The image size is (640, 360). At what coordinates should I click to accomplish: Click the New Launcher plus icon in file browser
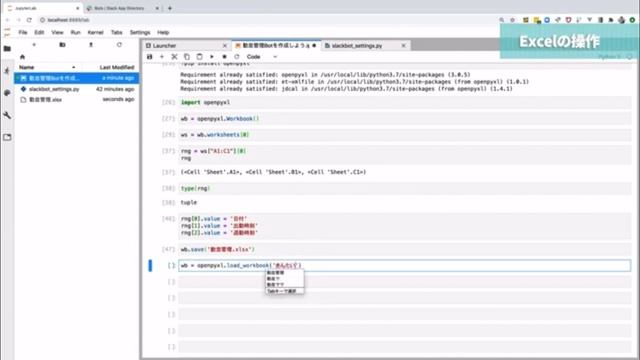[34, 44]
